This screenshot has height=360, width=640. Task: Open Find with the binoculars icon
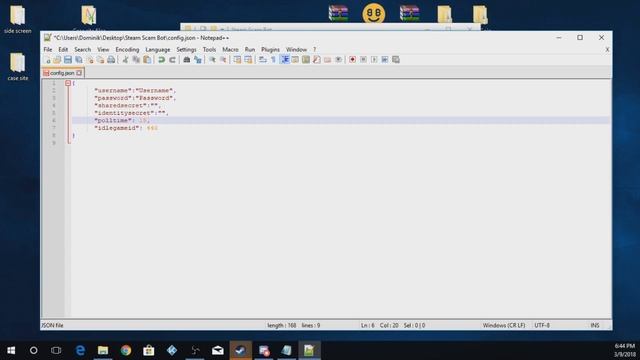click(x=187, y=60)
